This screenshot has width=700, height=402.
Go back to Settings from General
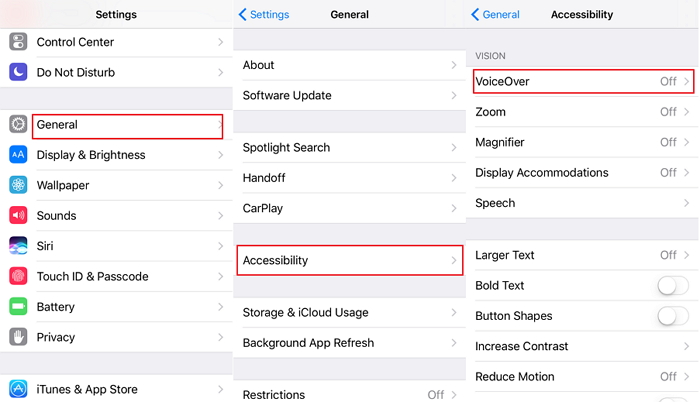point(264,15)
